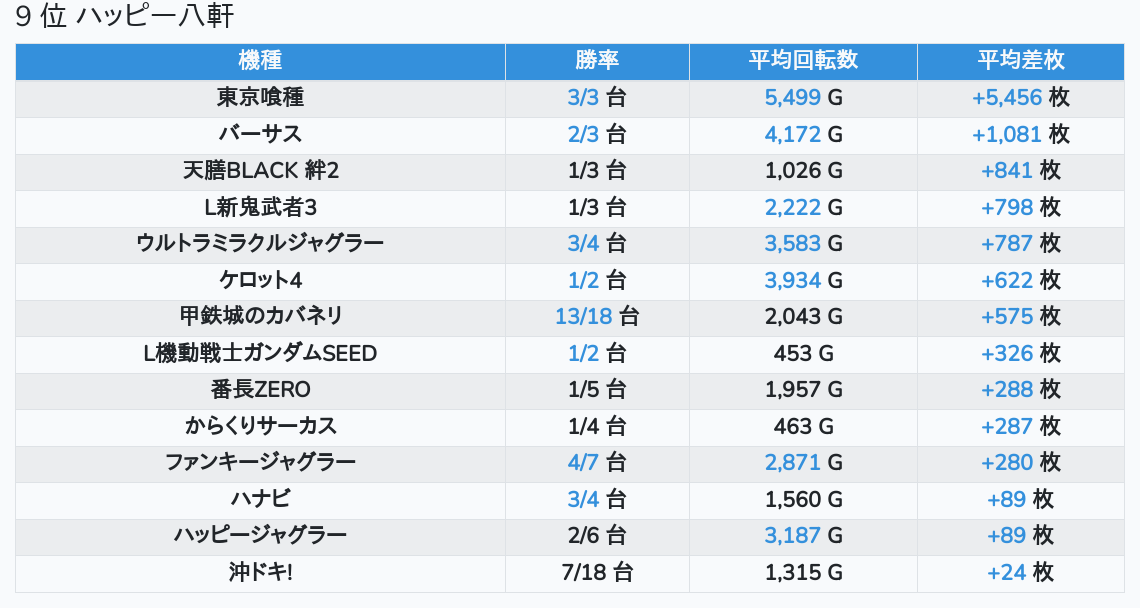Open the 3/3 win rate link for 東京喰種
Image resolution: width=1140 pixels, height=608 pixels.
pos(582,98)
